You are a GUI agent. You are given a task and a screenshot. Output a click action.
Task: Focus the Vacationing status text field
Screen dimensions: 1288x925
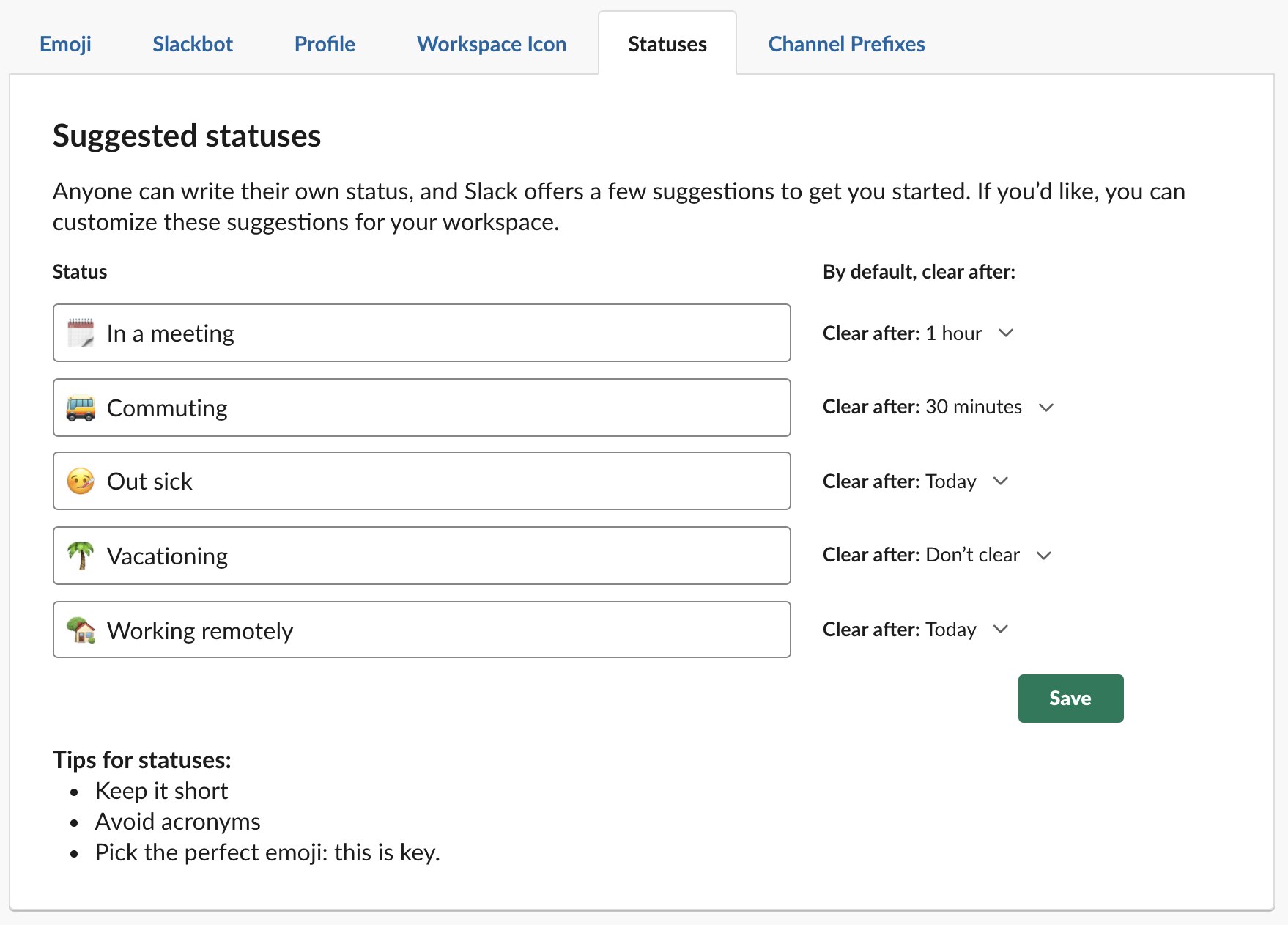pos(440,556)
